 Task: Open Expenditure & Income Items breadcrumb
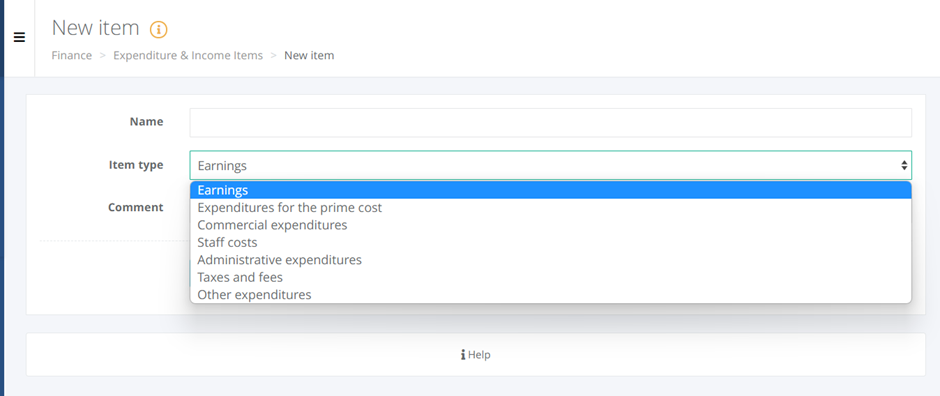point(188,56)
